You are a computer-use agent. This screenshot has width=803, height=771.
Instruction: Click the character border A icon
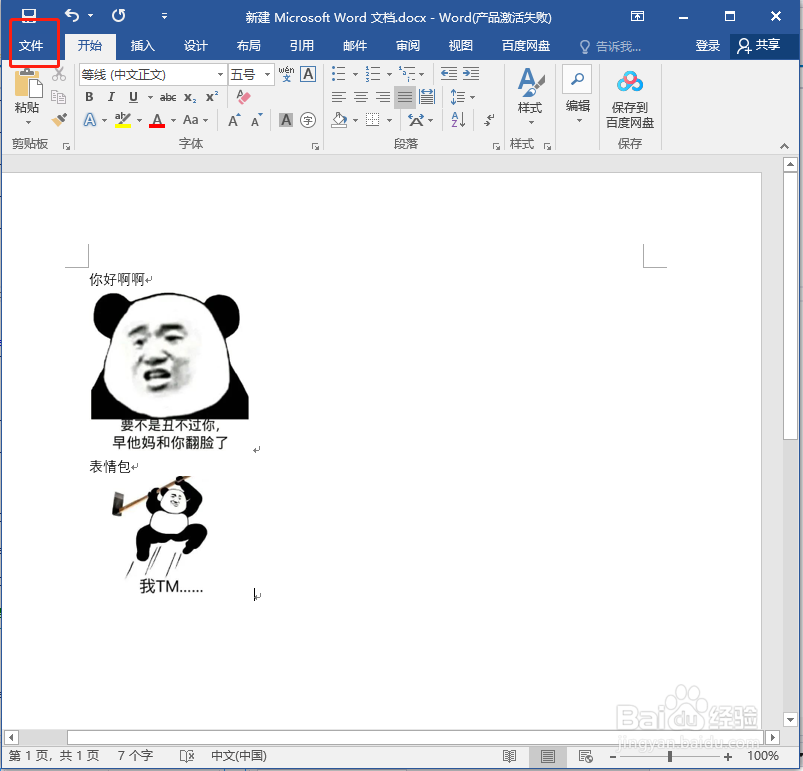pos(308,74)
